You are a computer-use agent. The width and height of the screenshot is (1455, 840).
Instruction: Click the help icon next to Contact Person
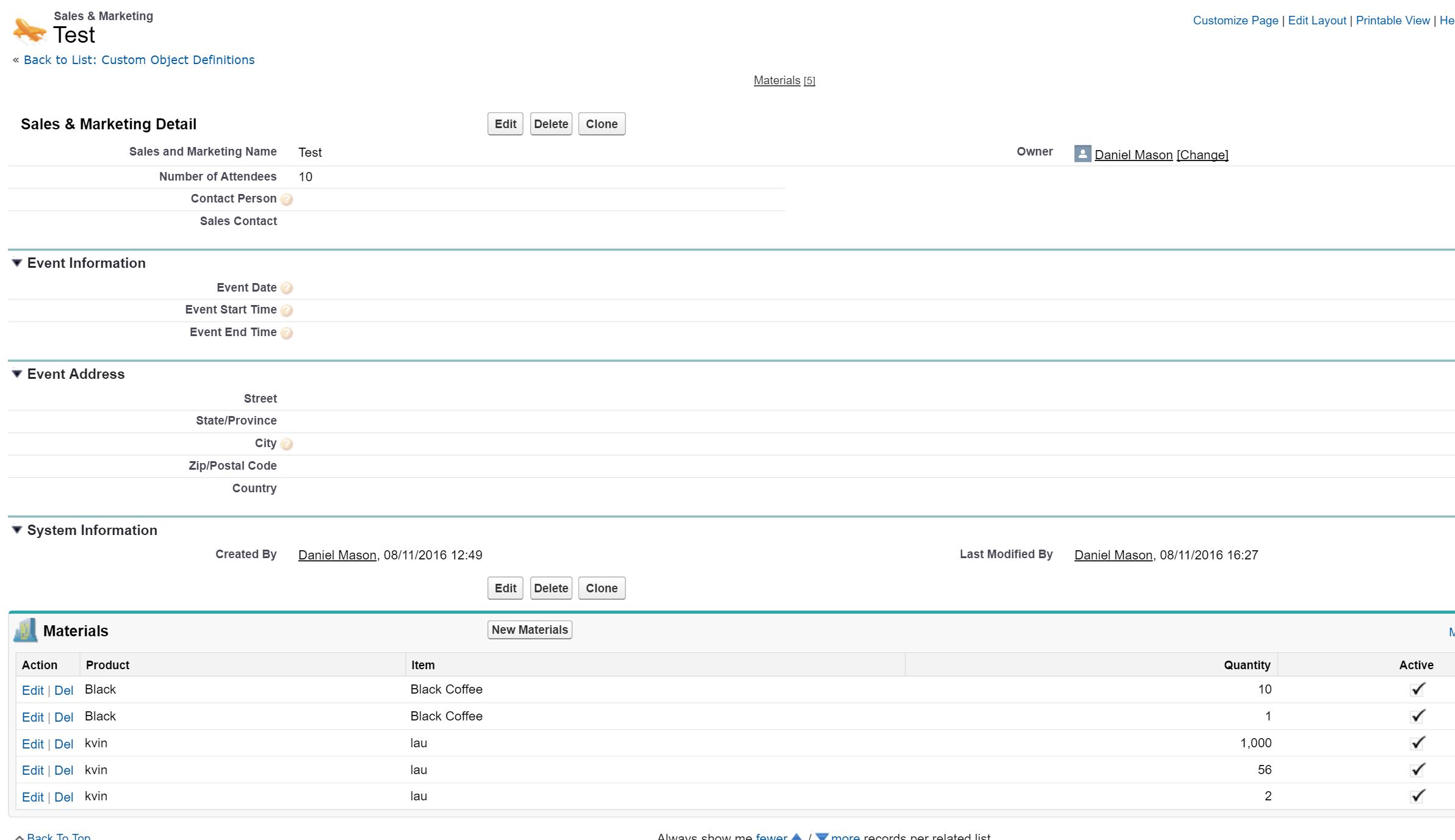pos(287,199)
